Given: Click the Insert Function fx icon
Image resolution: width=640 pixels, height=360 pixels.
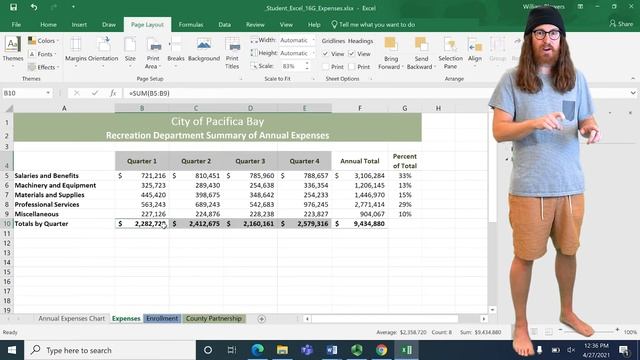Looking at the screenshot, I should pos(113,93).
